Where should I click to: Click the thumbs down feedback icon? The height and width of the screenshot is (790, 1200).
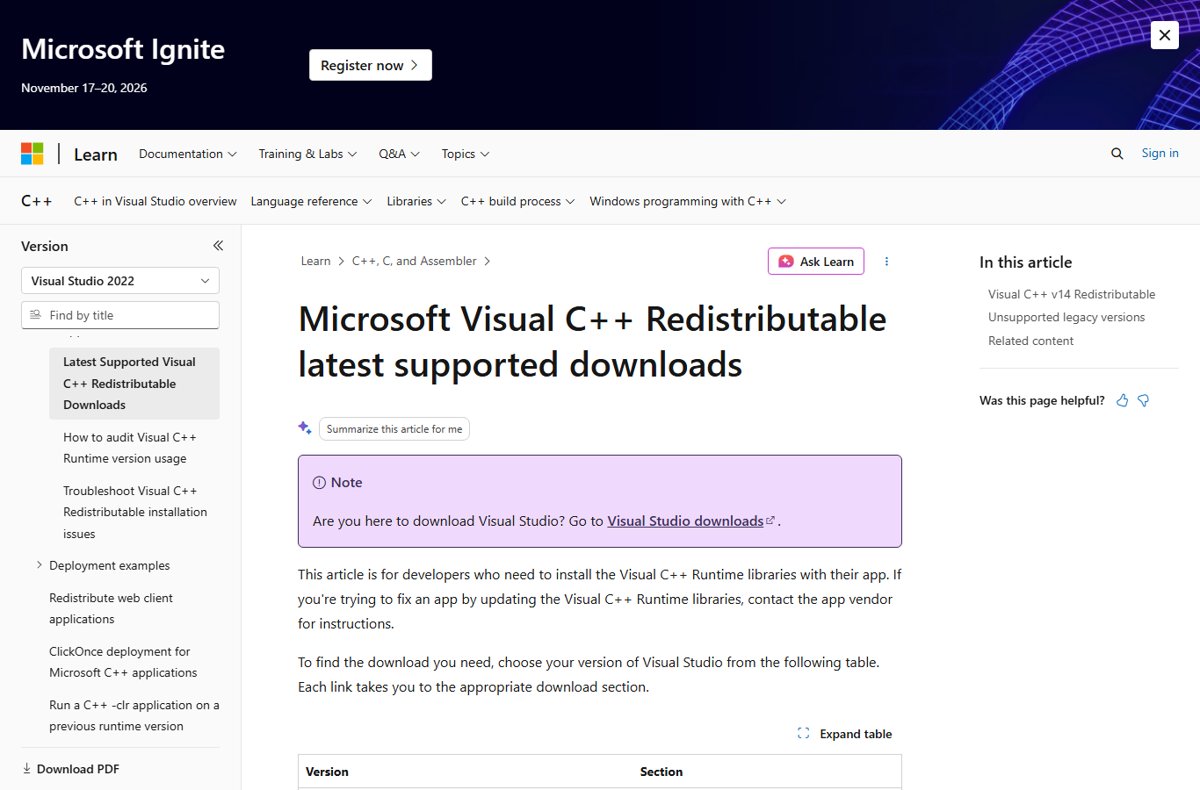point(1143,400)
